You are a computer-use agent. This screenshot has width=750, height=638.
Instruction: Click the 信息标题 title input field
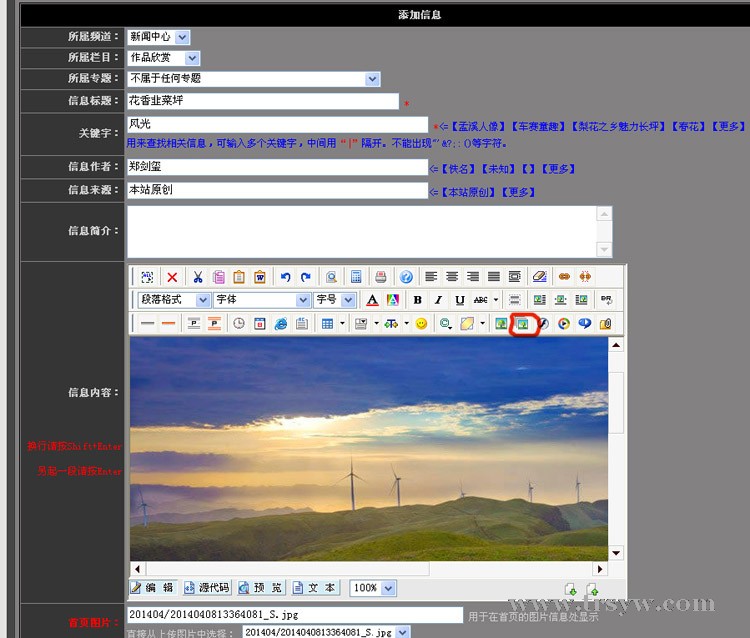[262, 101]
